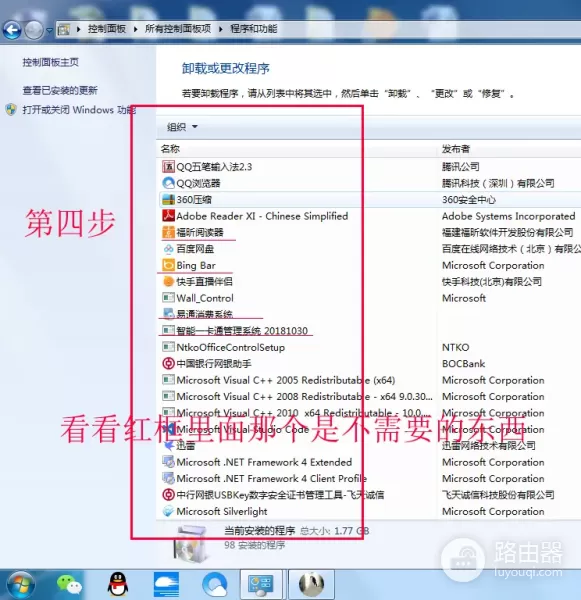Open the Windows Start button
Viewport: 581px width, 600px height.
[20, 584]
